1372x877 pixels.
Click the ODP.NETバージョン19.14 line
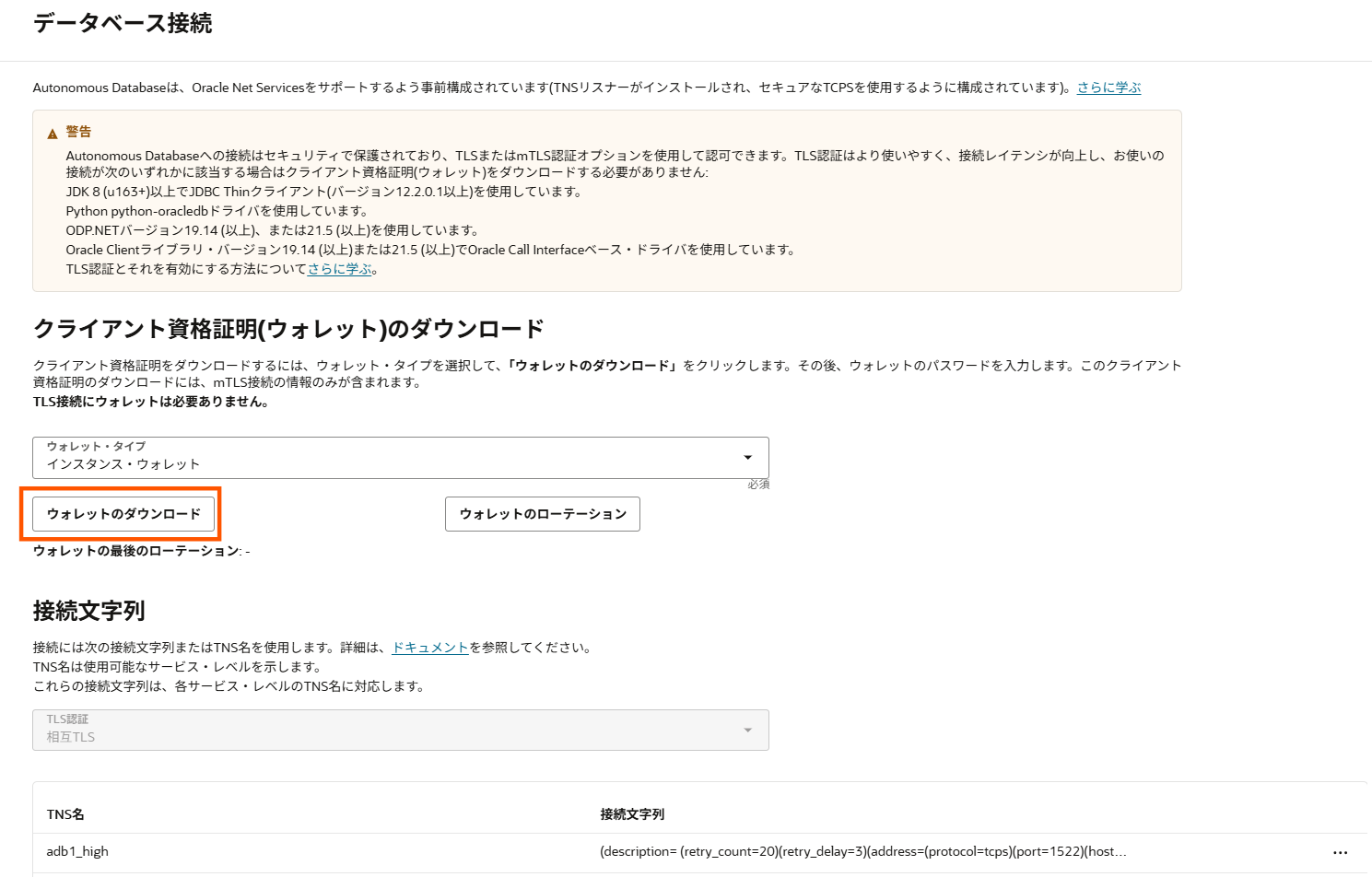(273, 230)
